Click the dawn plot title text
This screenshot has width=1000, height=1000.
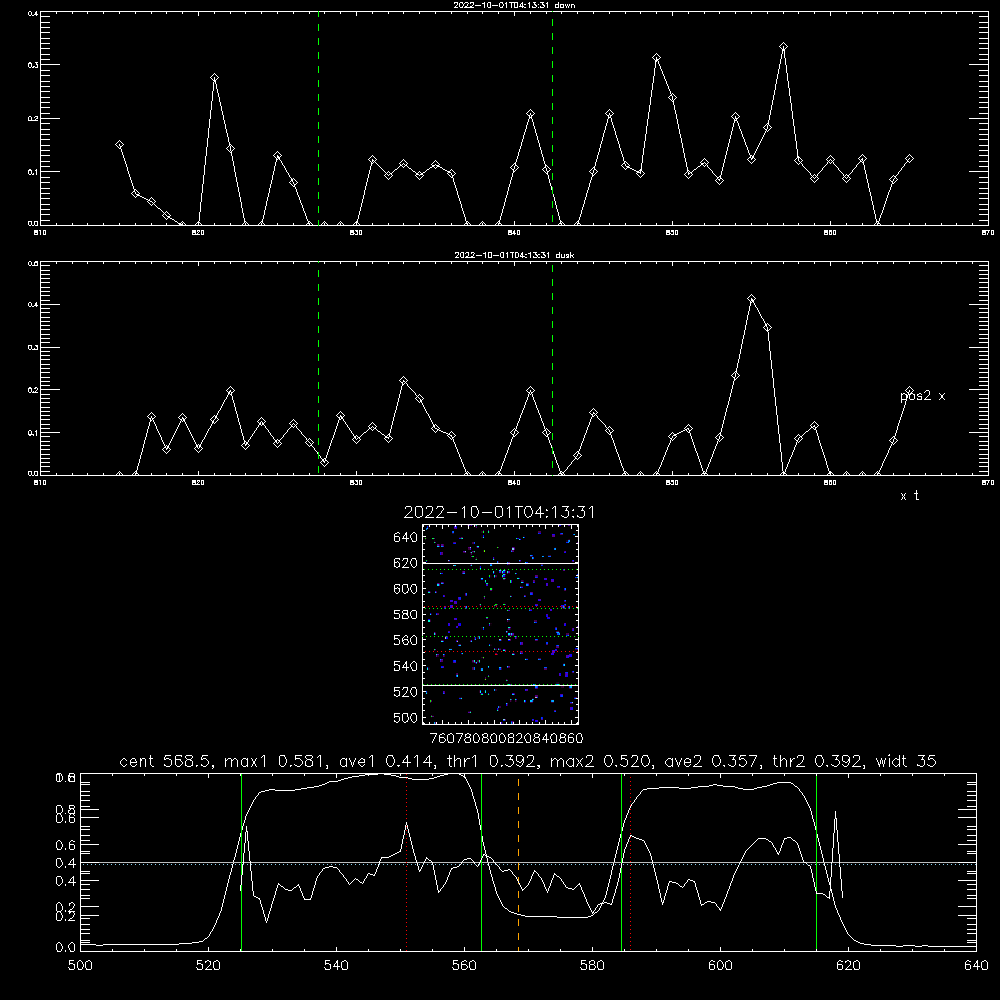[x=514, y=5]
